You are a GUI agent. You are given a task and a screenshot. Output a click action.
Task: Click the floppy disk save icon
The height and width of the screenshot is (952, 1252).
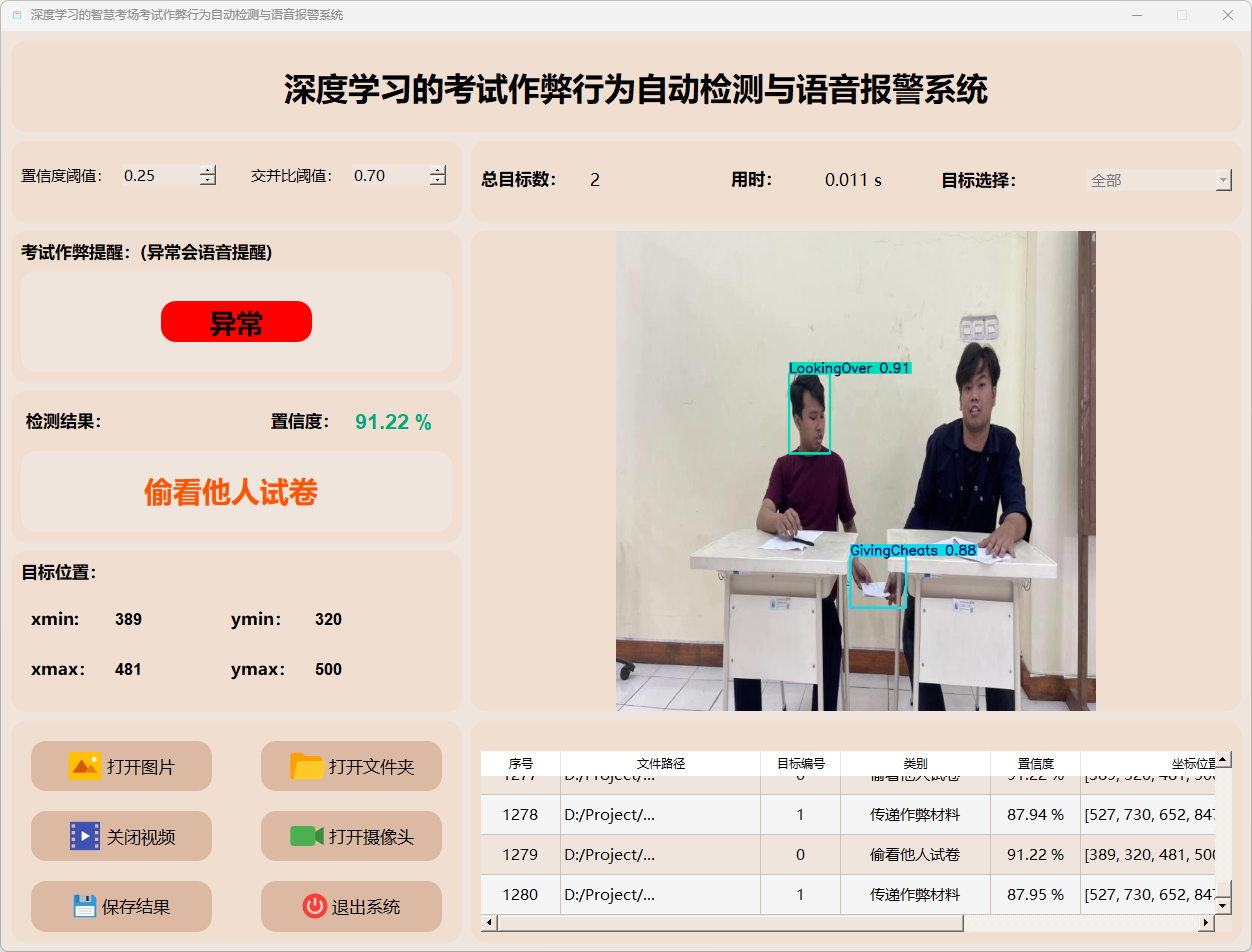pos(84,906)
